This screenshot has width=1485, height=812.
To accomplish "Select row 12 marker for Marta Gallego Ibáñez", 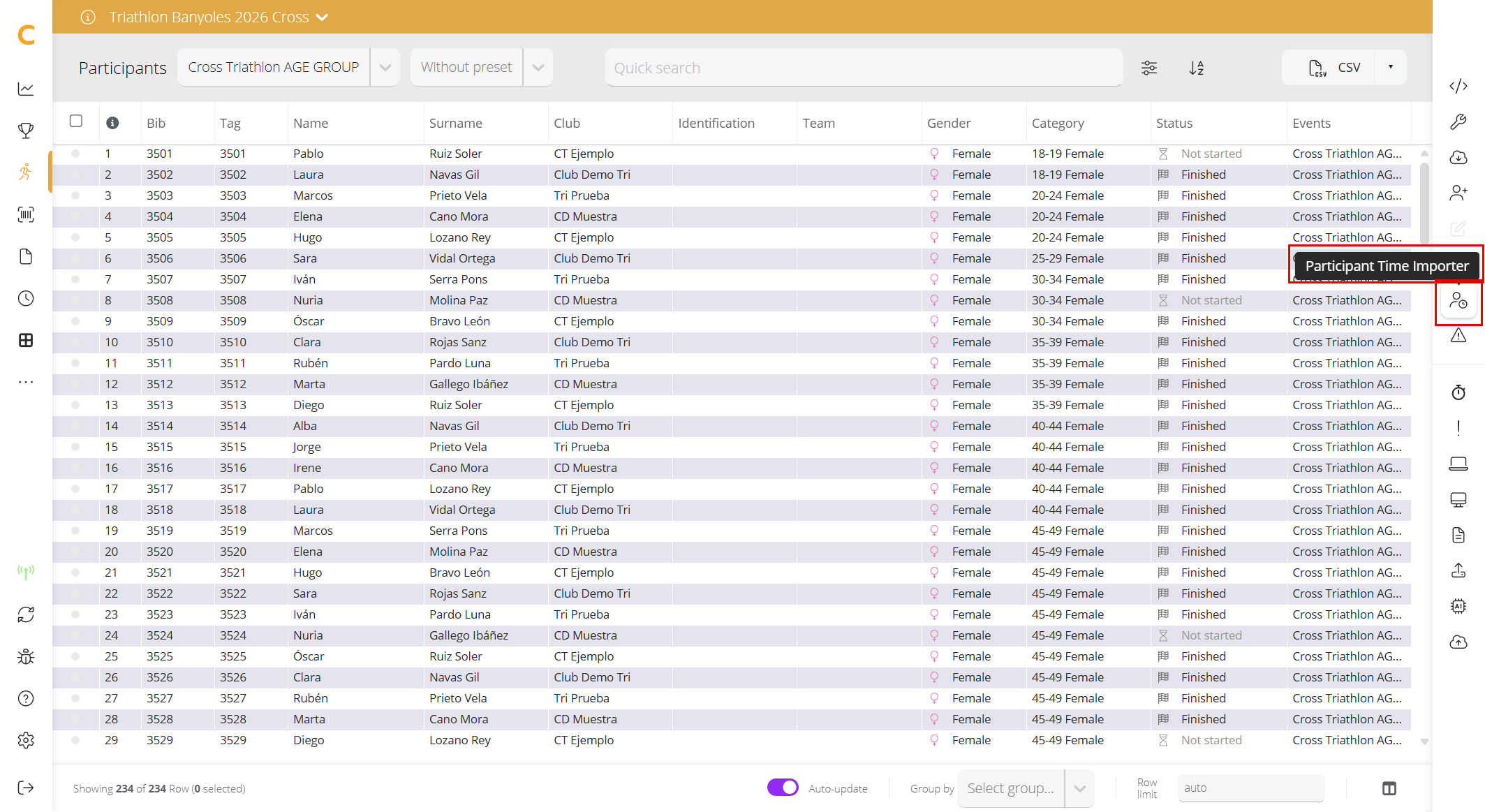I will tap(75, 384).
